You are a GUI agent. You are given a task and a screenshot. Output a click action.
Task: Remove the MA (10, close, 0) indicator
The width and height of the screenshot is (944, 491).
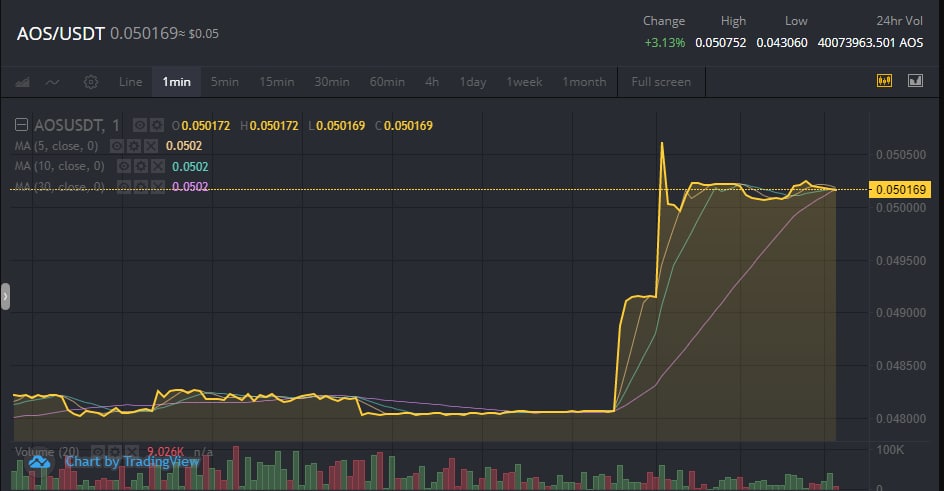click(158, 166)
